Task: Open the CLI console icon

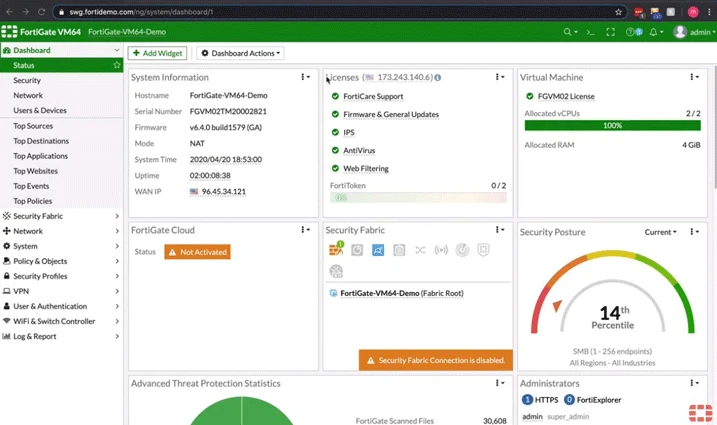Action: [x=590, y=32]
